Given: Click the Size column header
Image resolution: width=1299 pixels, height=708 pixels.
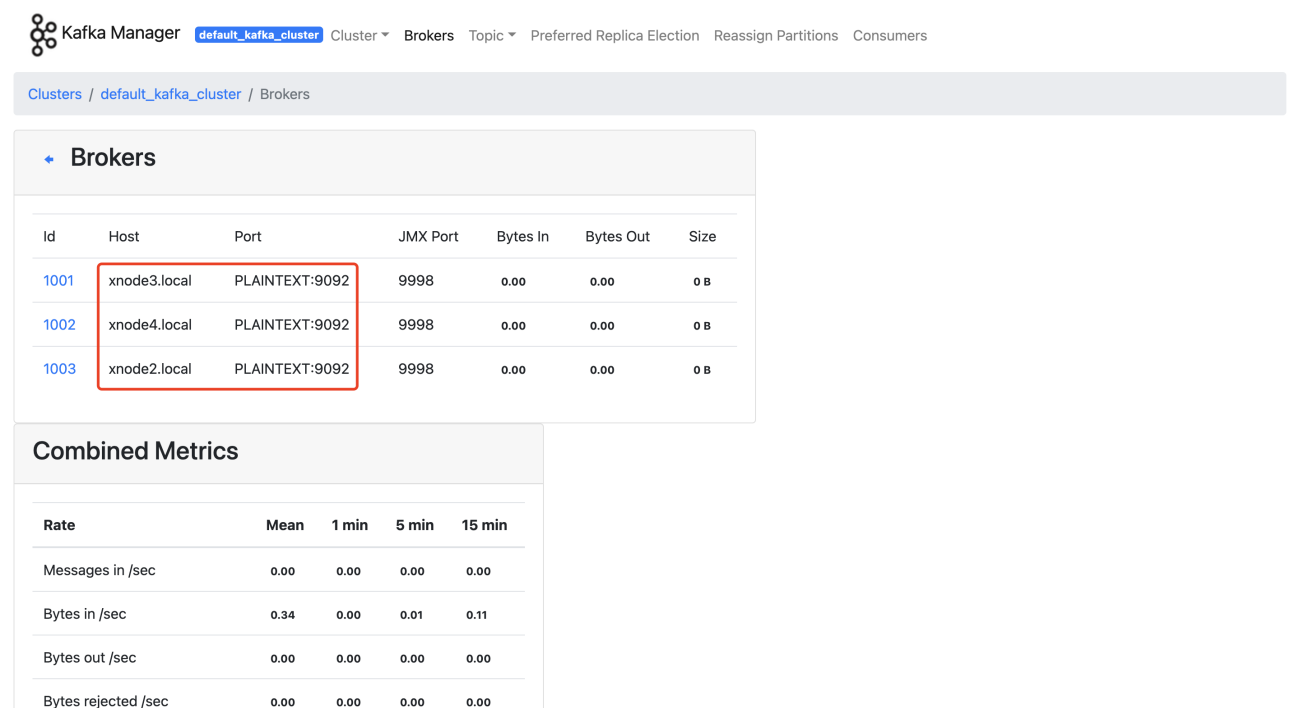Looking at the screenshot, I should [703, 237].
